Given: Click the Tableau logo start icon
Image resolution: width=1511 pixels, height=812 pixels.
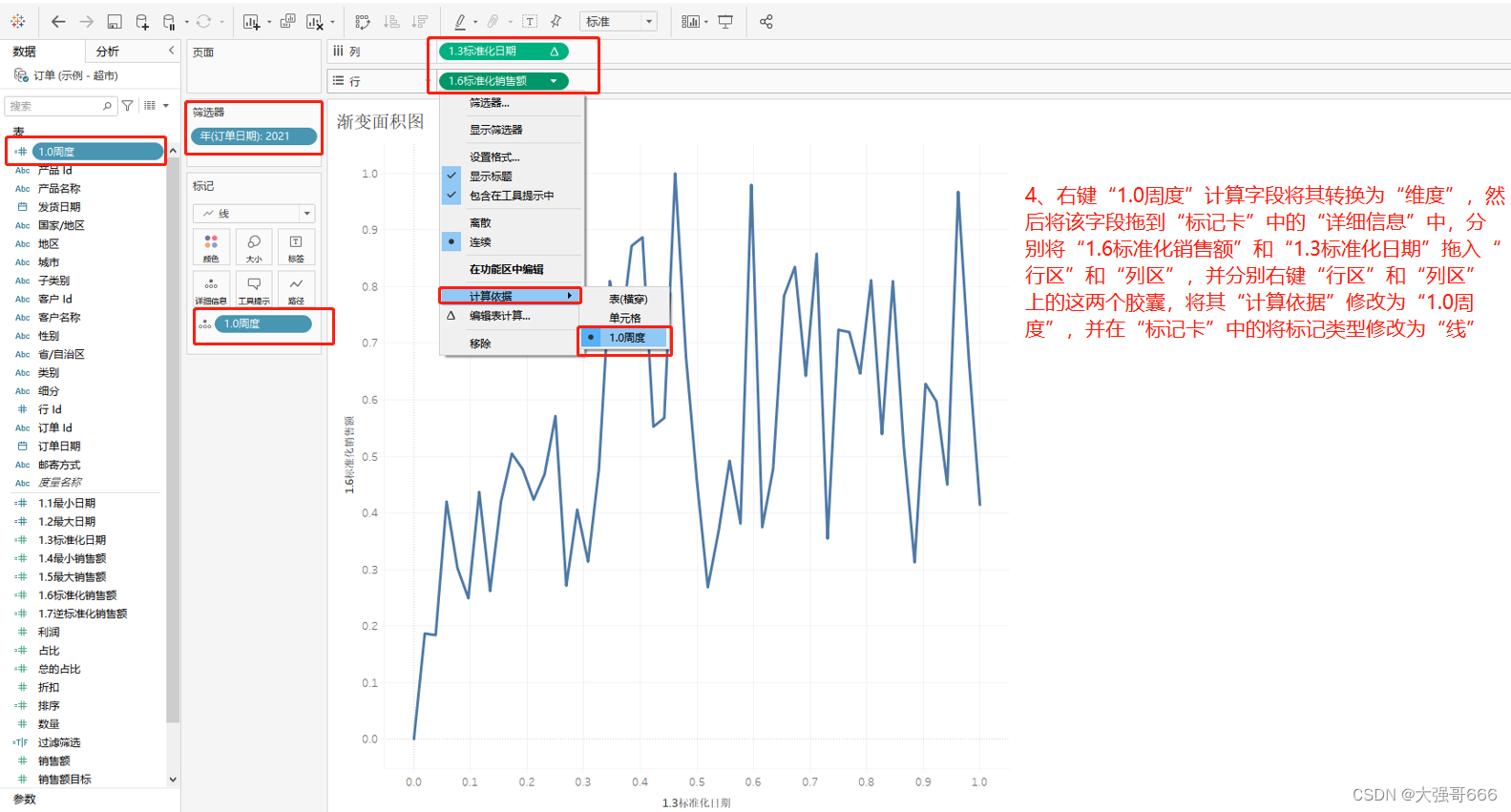Looking at the screenshot, I should pyautogui.click(x=17, y=21).
